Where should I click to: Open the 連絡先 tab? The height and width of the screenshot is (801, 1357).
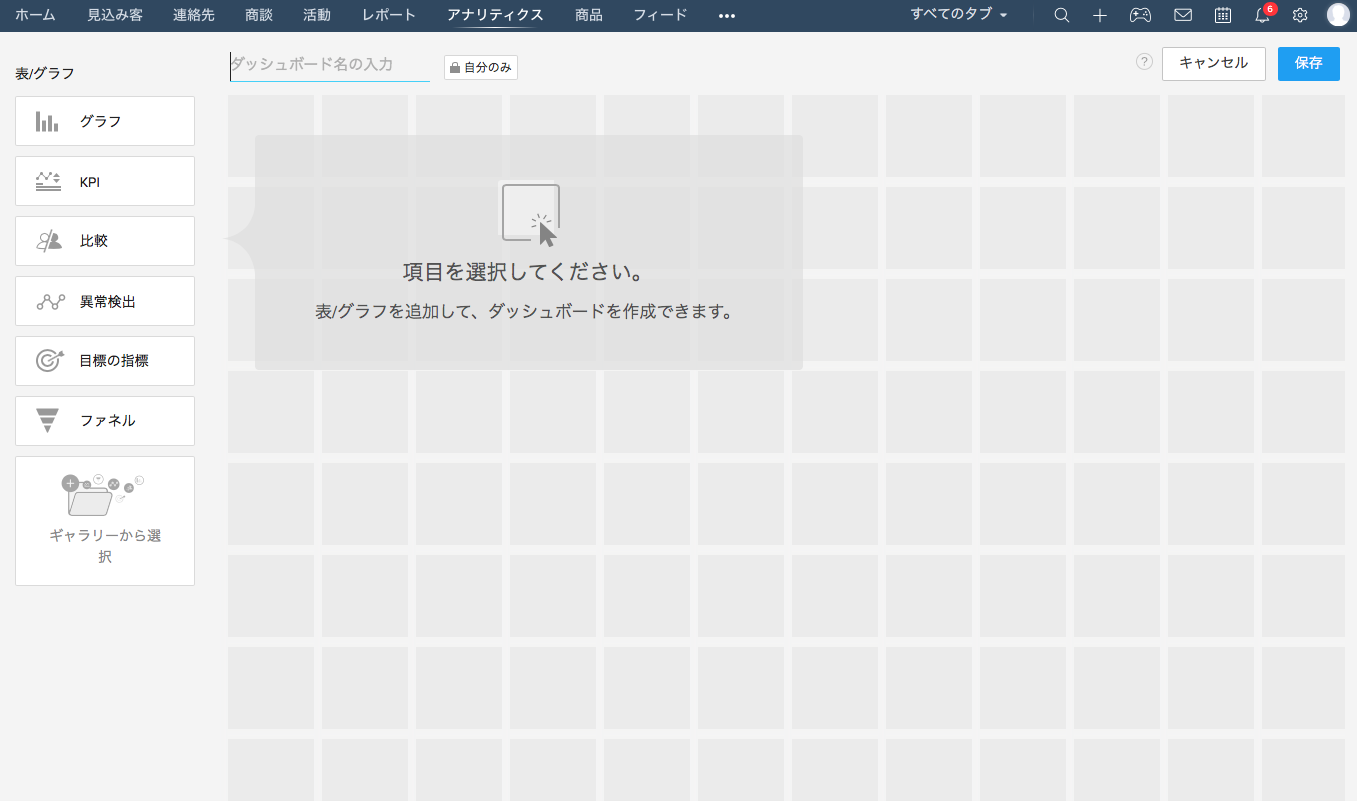(194, 15)
